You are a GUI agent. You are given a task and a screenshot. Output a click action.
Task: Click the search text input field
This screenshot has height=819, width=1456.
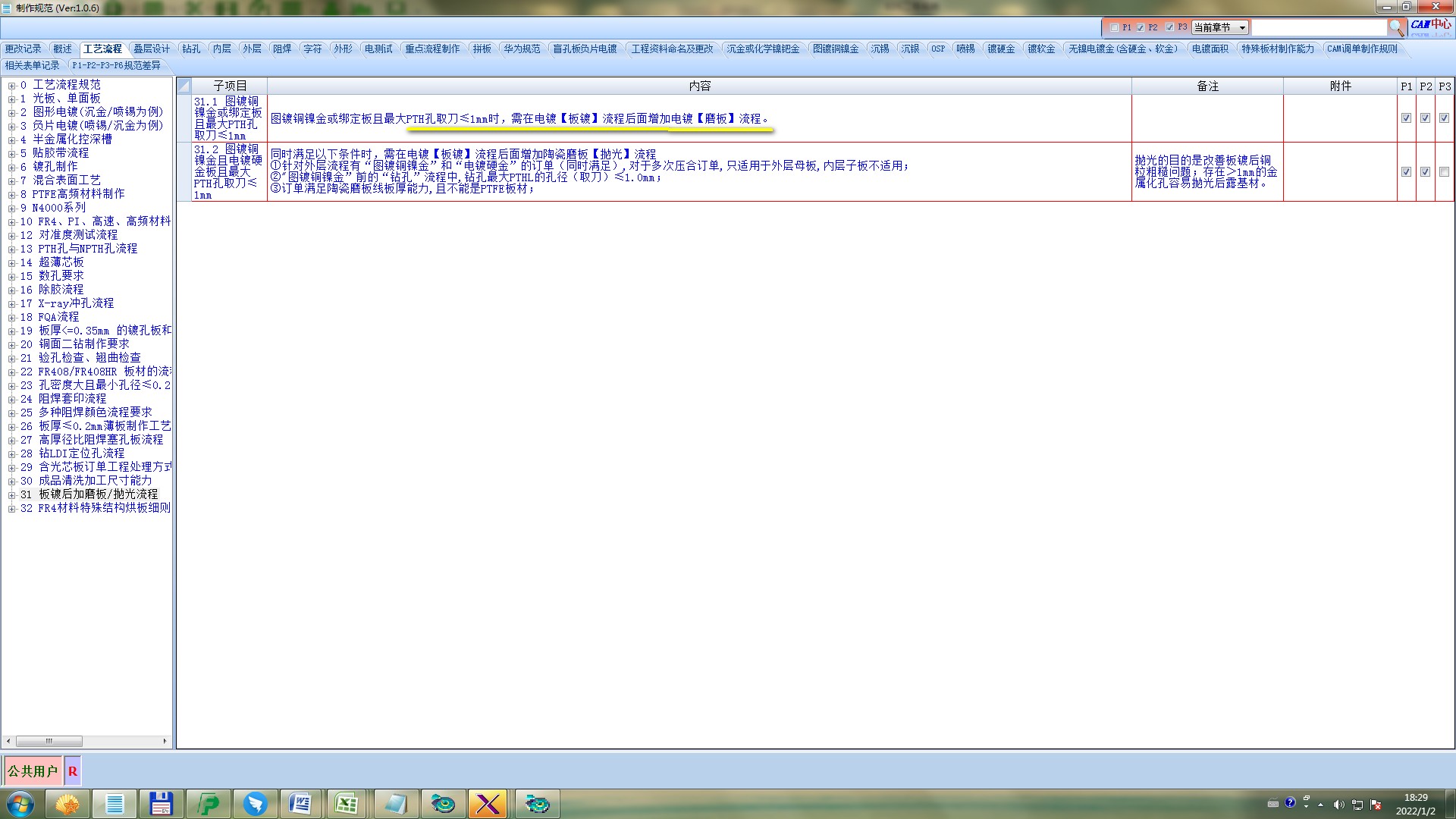tap(1319, 27)
